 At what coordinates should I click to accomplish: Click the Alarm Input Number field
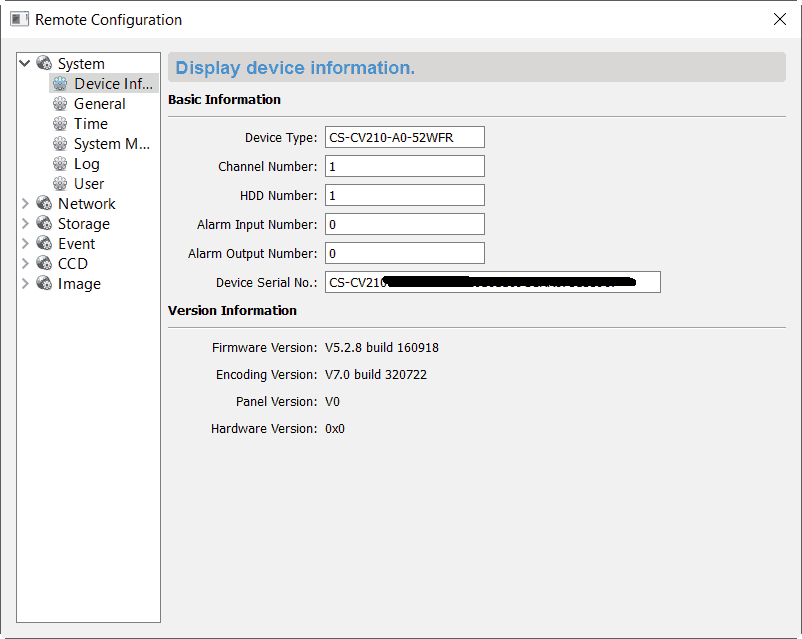404,224
